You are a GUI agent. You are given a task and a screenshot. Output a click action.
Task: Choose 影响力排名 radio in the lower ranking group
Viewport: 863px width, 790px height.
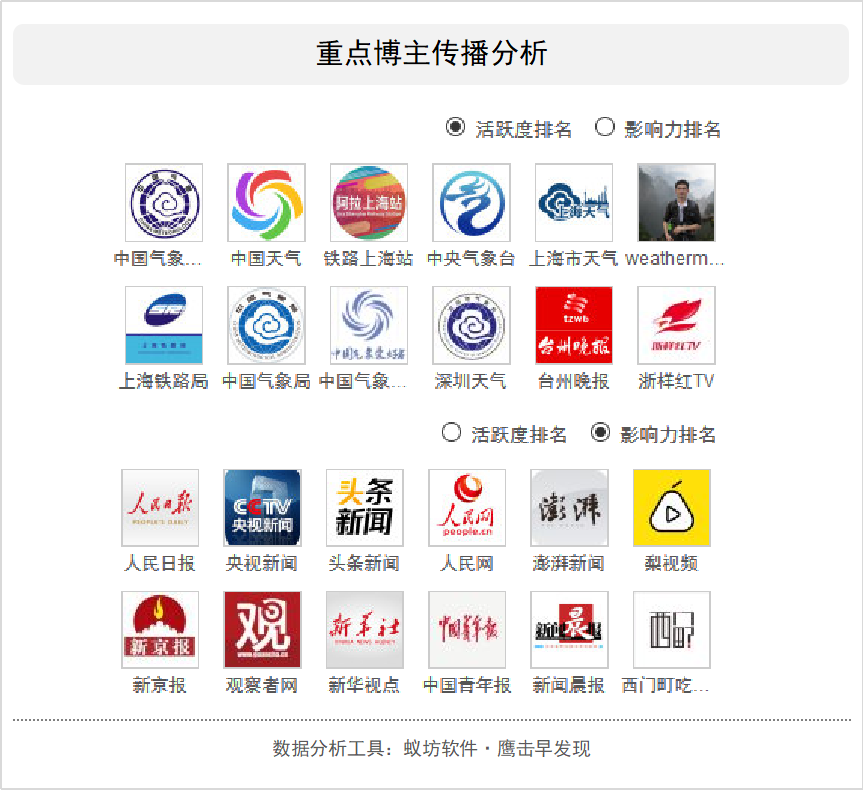(600, 433)
